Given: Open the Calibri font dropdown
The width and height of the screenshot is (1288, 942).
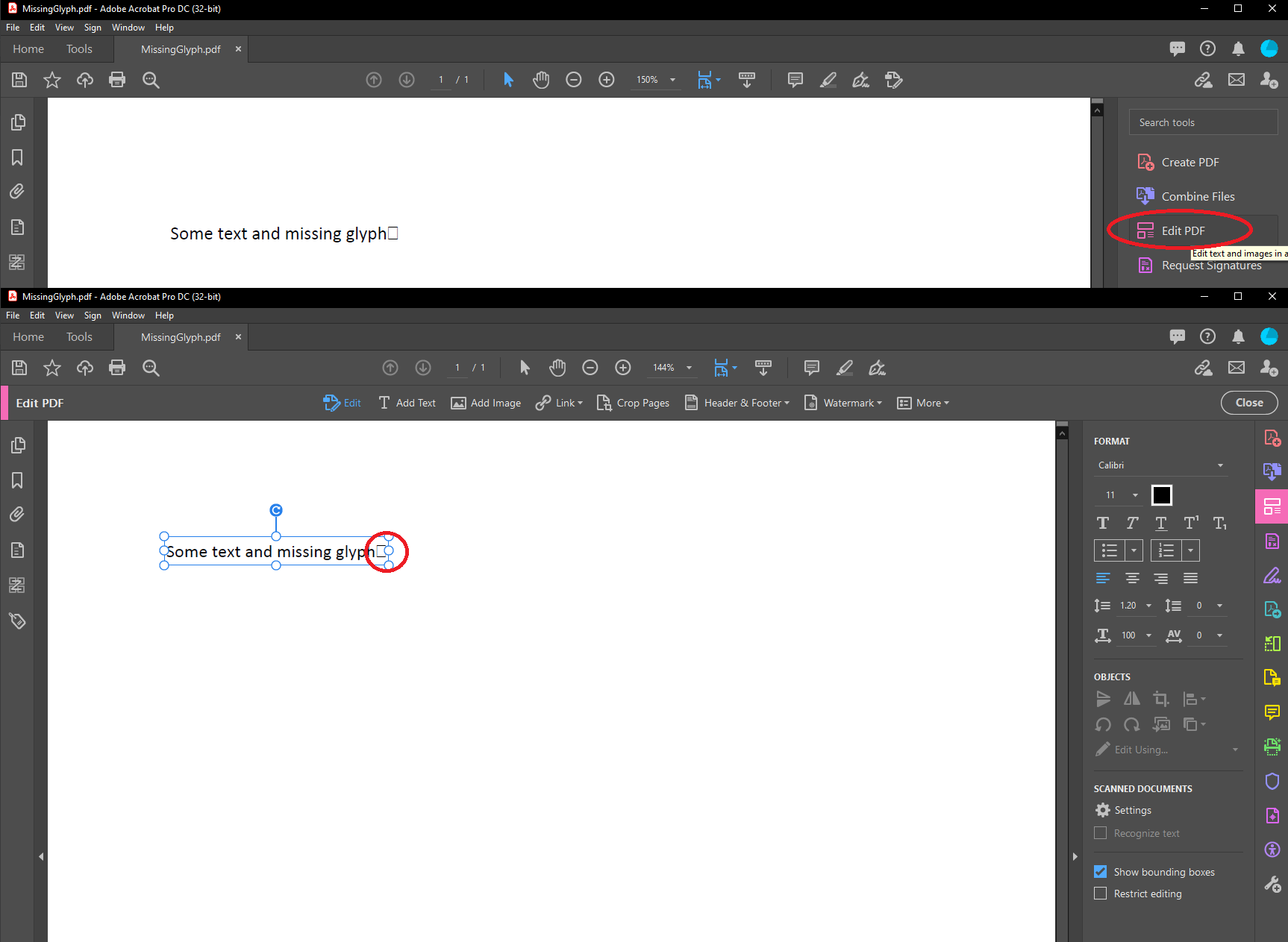Looking at the screenshot, I should point(1160,465).
